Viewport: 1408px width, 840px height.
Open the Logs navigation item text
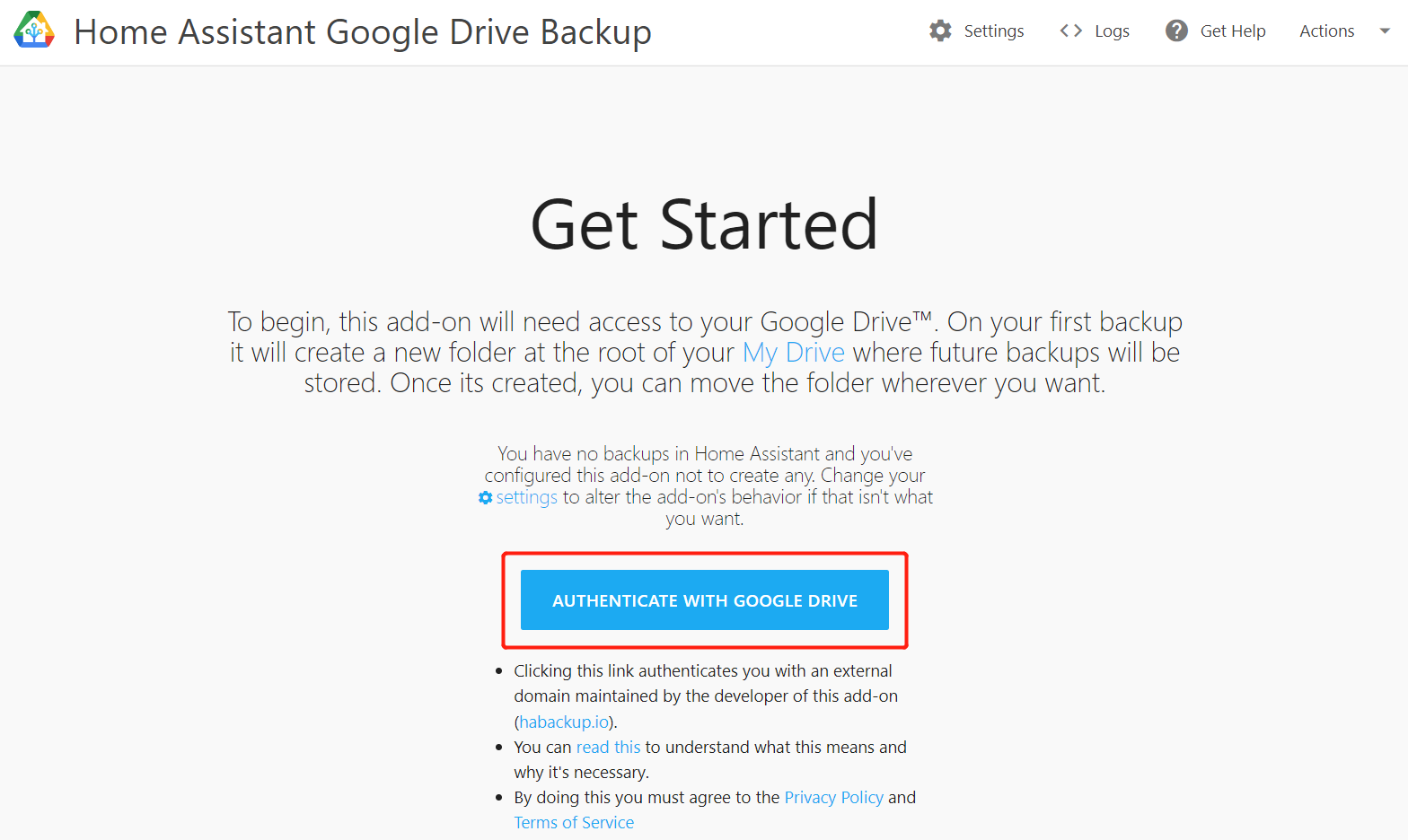[x=1112, y=31]
